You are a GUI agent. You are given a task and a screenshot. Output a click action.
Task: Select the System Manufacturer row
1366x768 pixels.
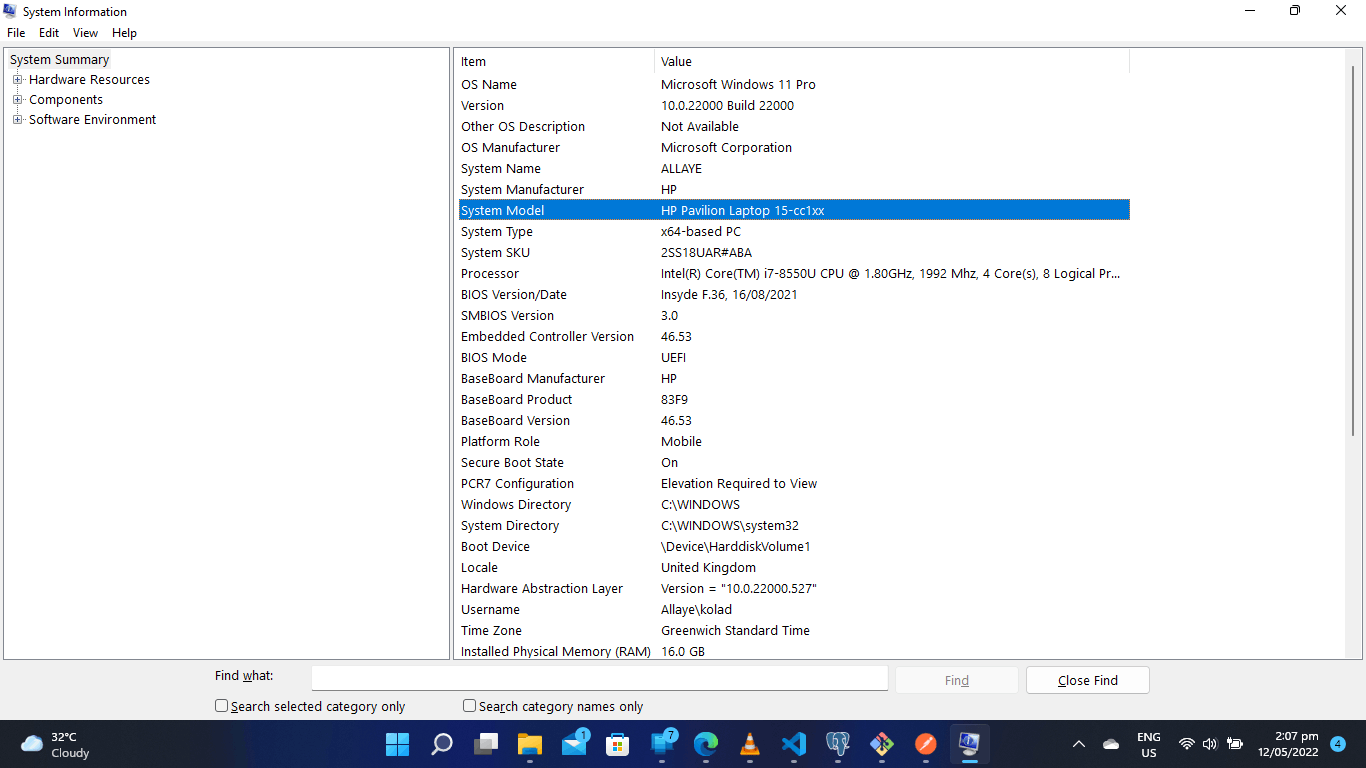coord(794,190)
